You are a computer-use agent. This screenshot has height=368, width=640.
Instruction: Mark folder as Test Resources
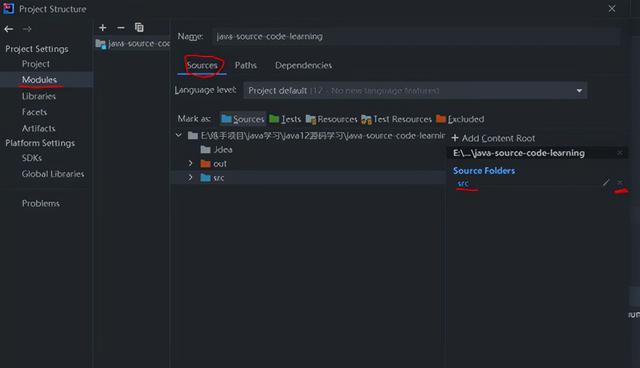(396, 119)
